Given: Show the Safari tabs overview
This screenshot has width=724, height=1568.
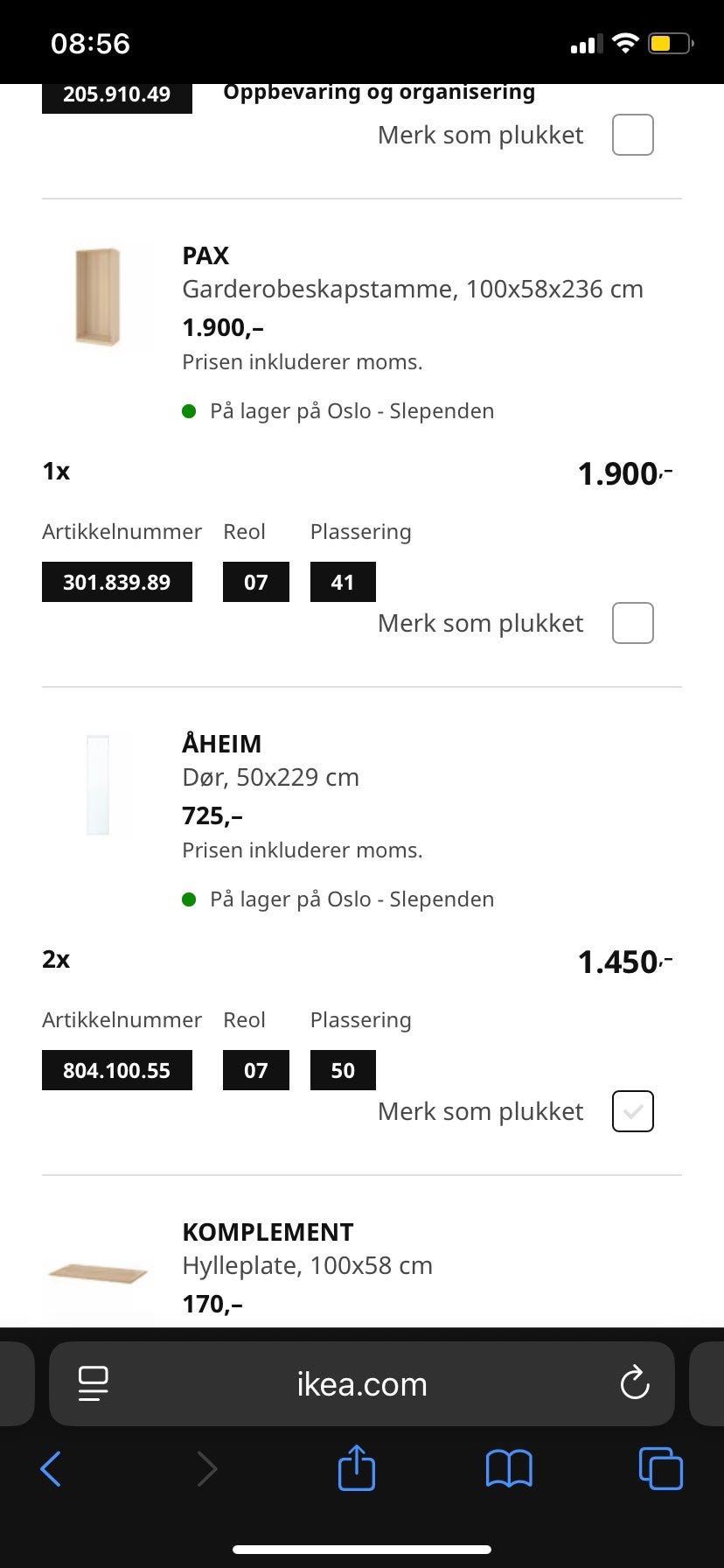Looking at the screenshot, I should click(x=660, y=1469).
